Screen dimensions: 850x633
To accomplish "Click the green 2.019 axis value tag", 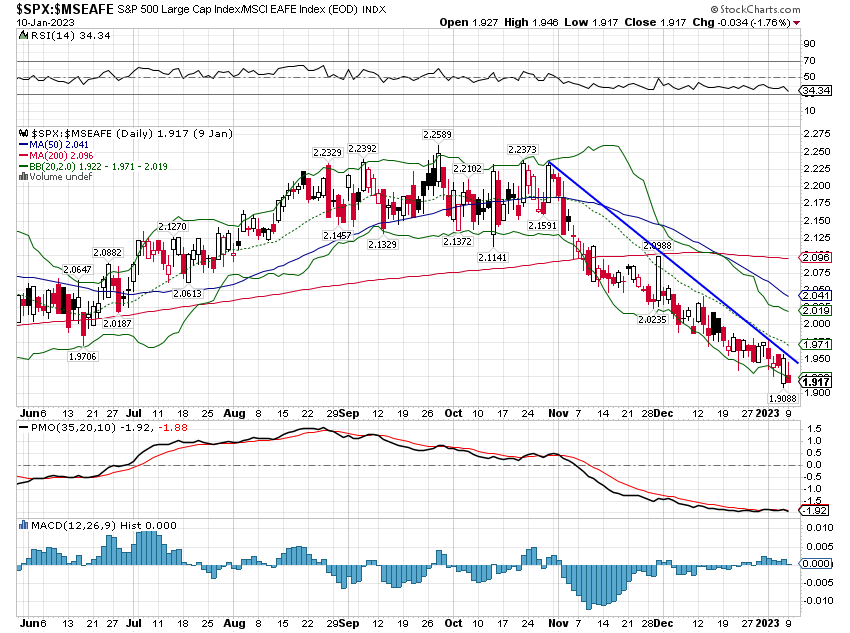I will [816, 310].
